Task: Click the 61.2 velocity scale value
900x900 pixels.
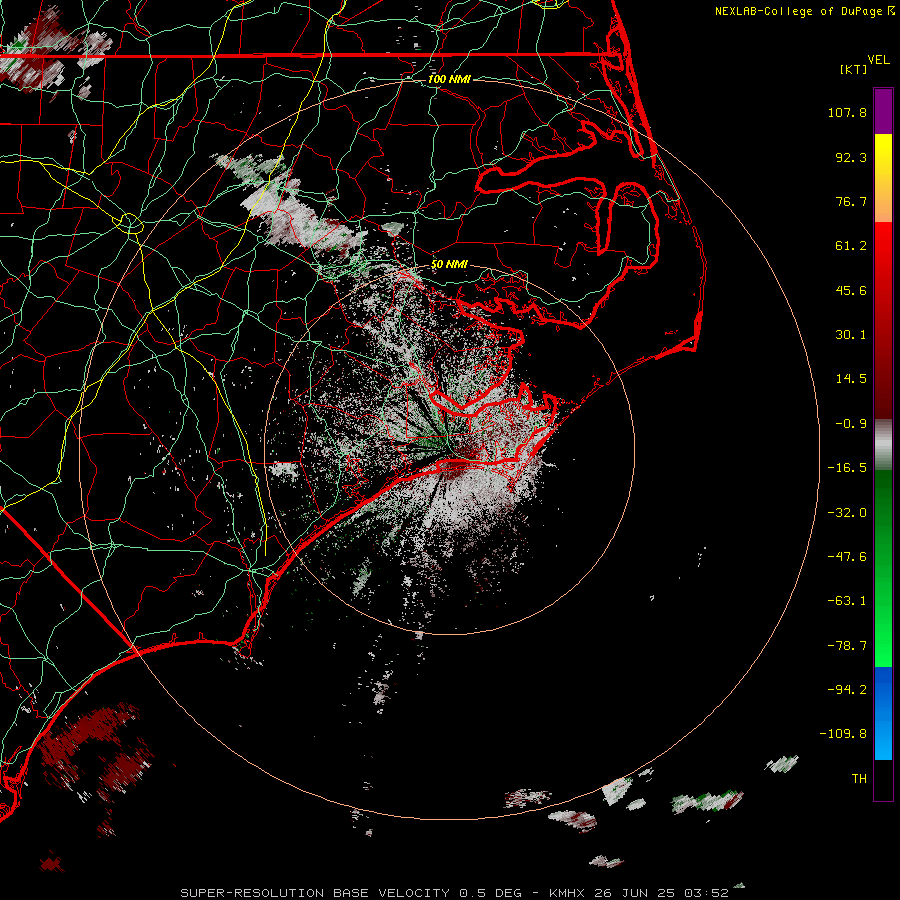Action: [851, 246]
